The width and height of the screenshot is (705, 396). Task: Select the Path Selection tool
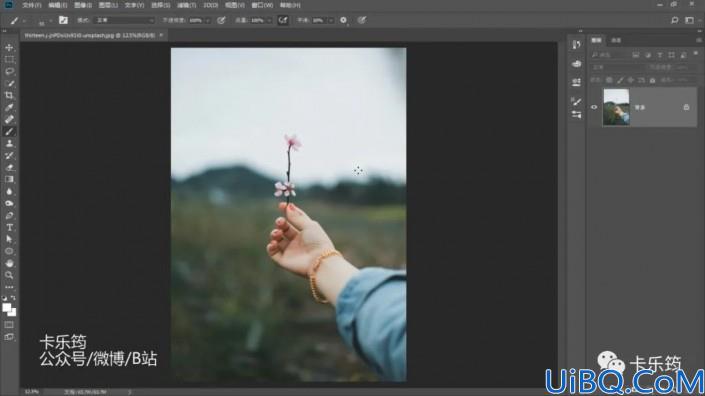click(9, 239)
